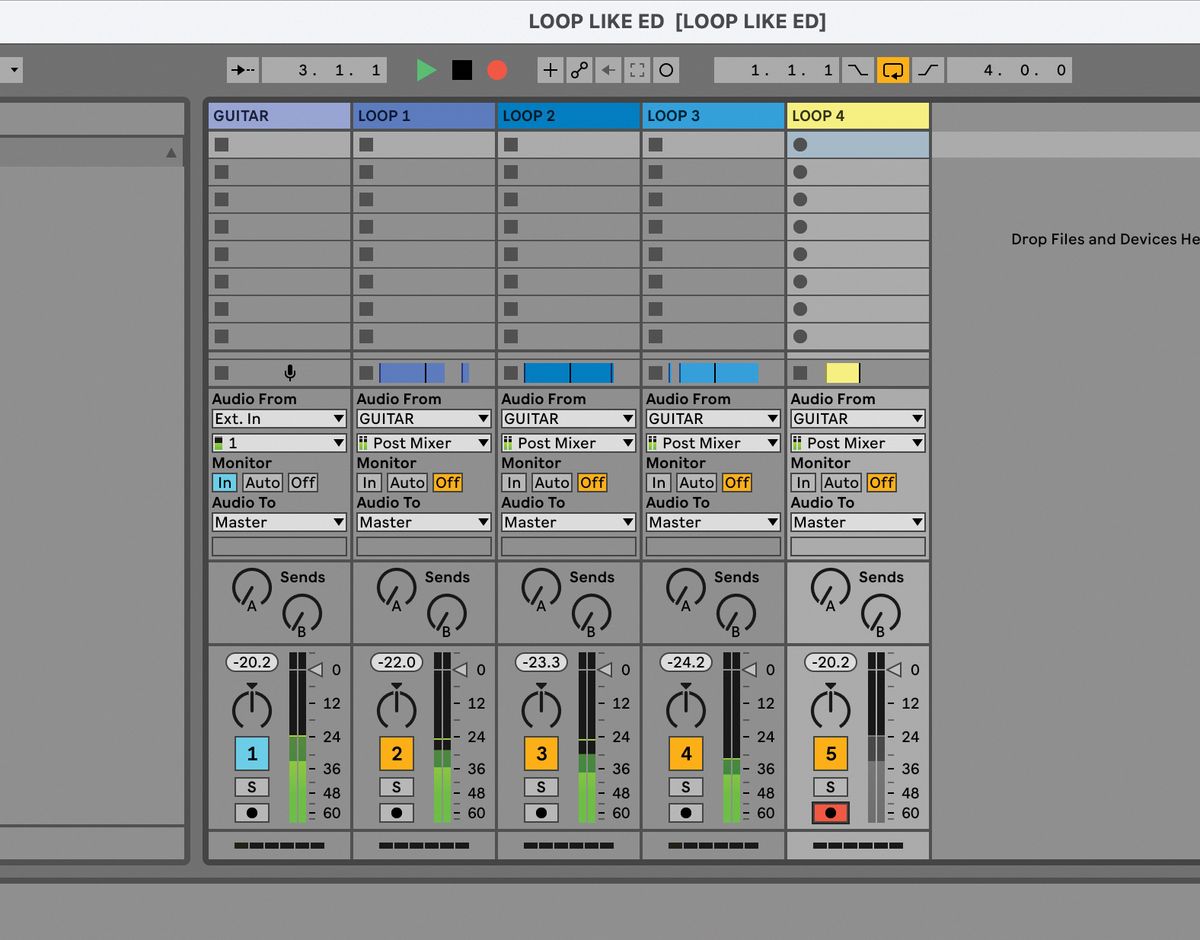Image resolution: width=1200 pixels, height=940 pixels.
Task: Click LOOP 3 monitor Off button
Action: pyautogui.click(x=737, y=482)
